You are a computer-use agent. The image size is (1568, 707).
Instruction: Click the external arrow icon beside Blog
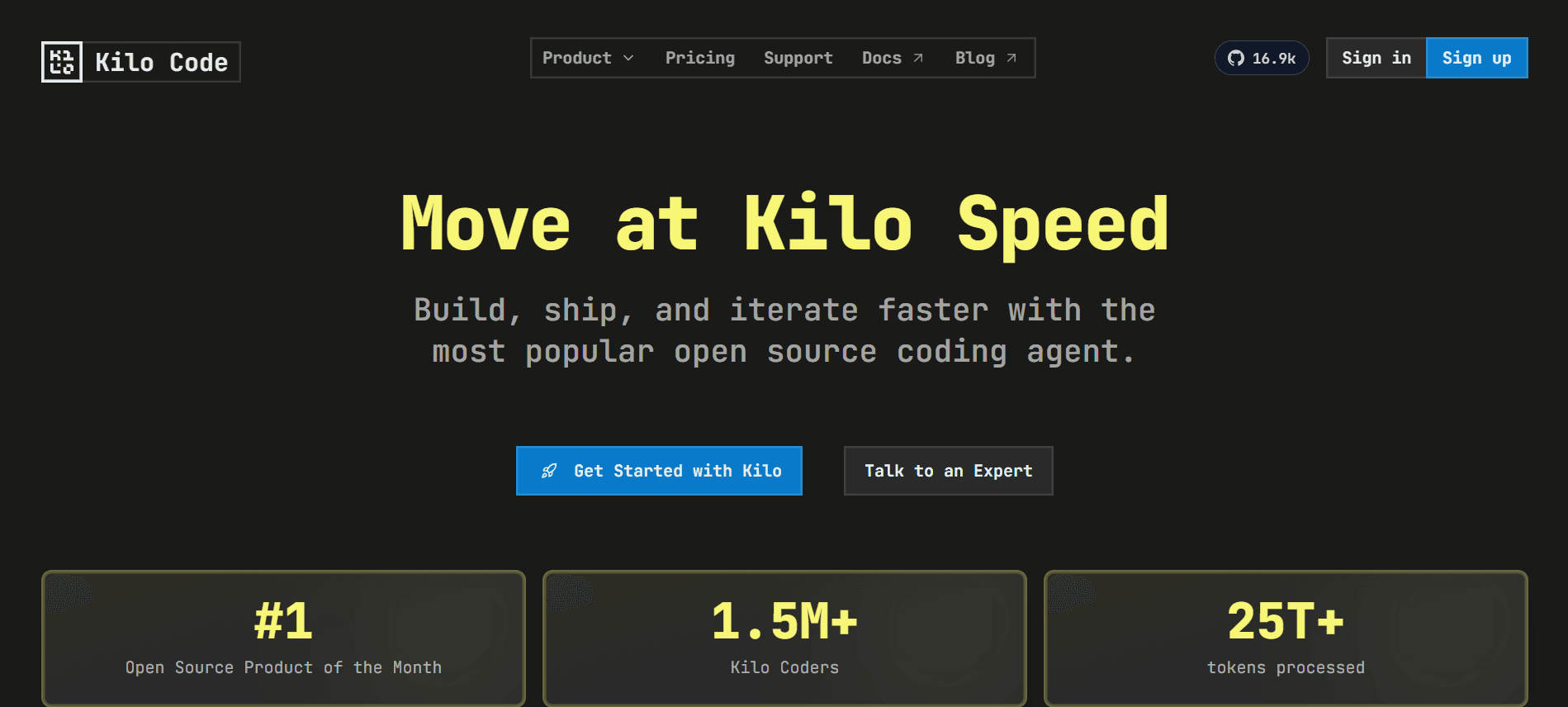[x=1011, y=58]
